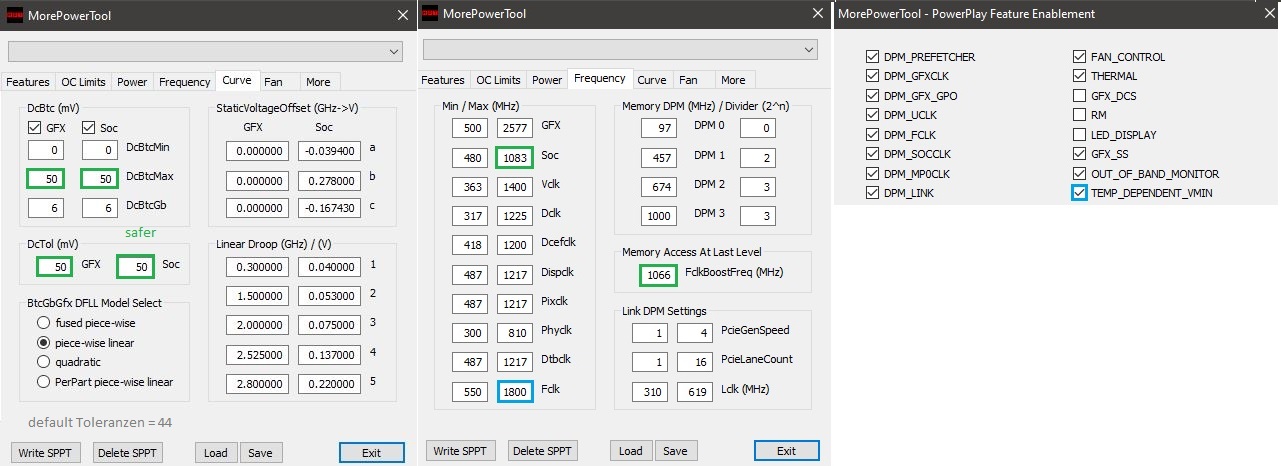Click MorePowerTool app icon in left window
Screen dimensions: 1281x466
(15, 14)
